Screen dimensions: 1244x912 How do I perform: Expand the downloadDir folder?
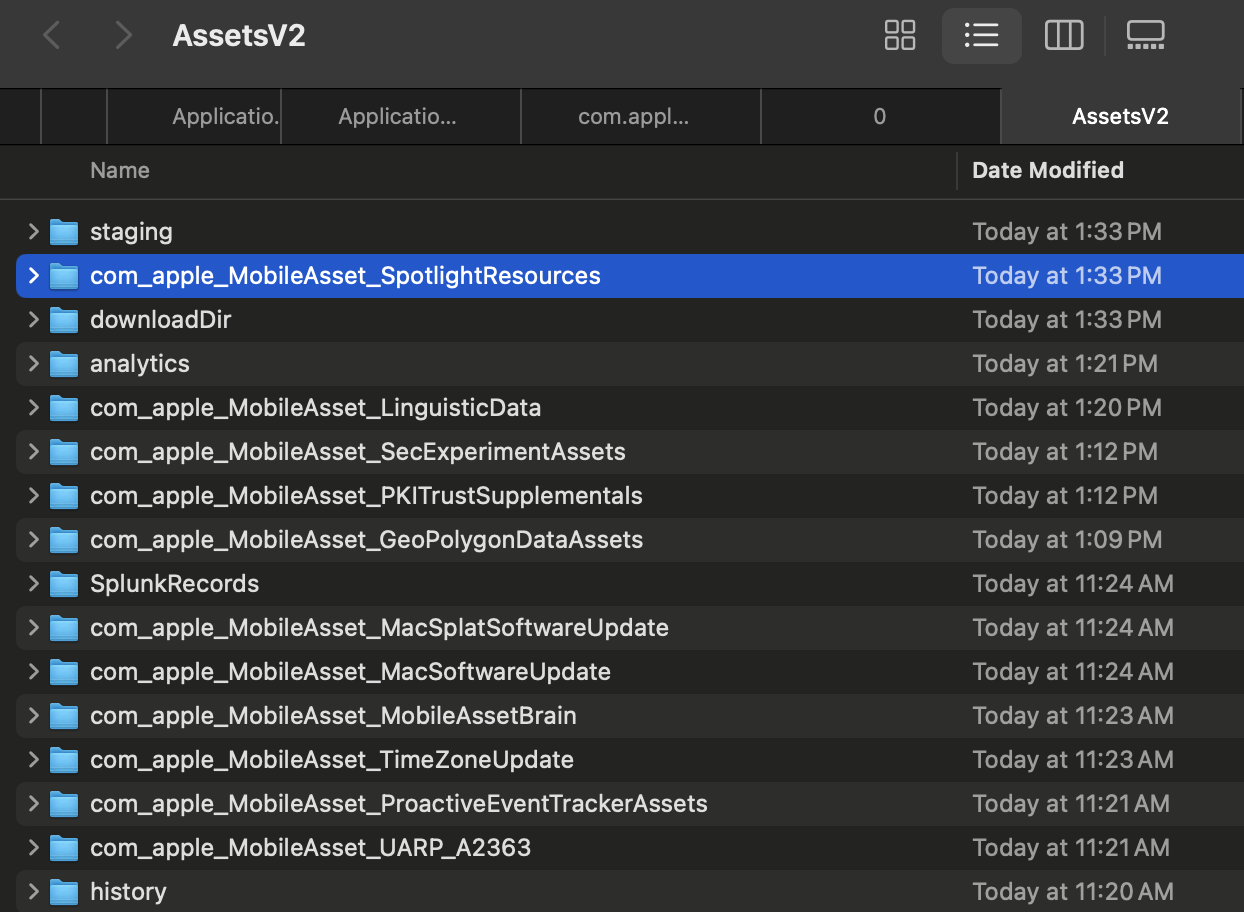34,320
